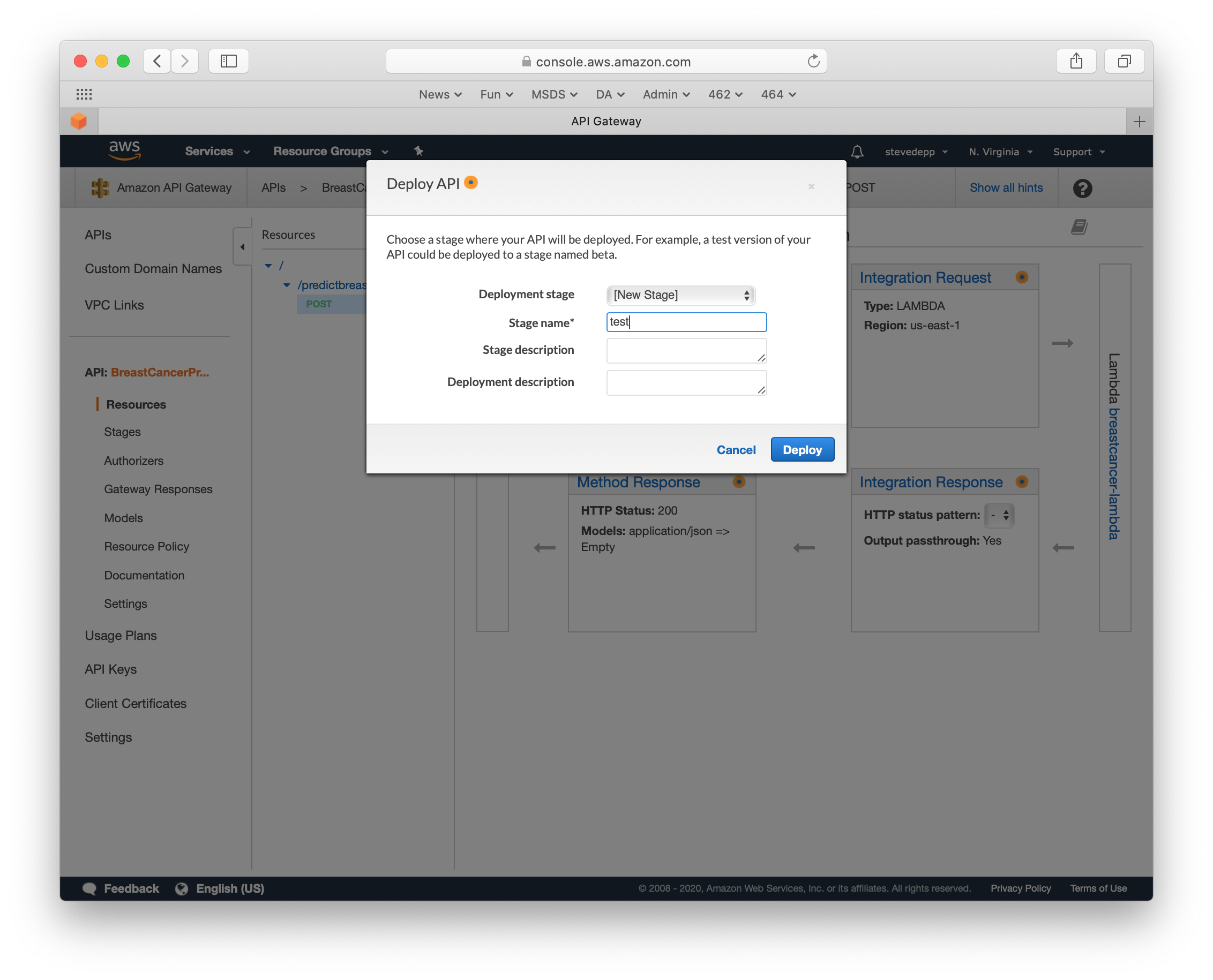Click the Feedback speech bubble icon
This screenshot has width=1213, height=980.
89,888
